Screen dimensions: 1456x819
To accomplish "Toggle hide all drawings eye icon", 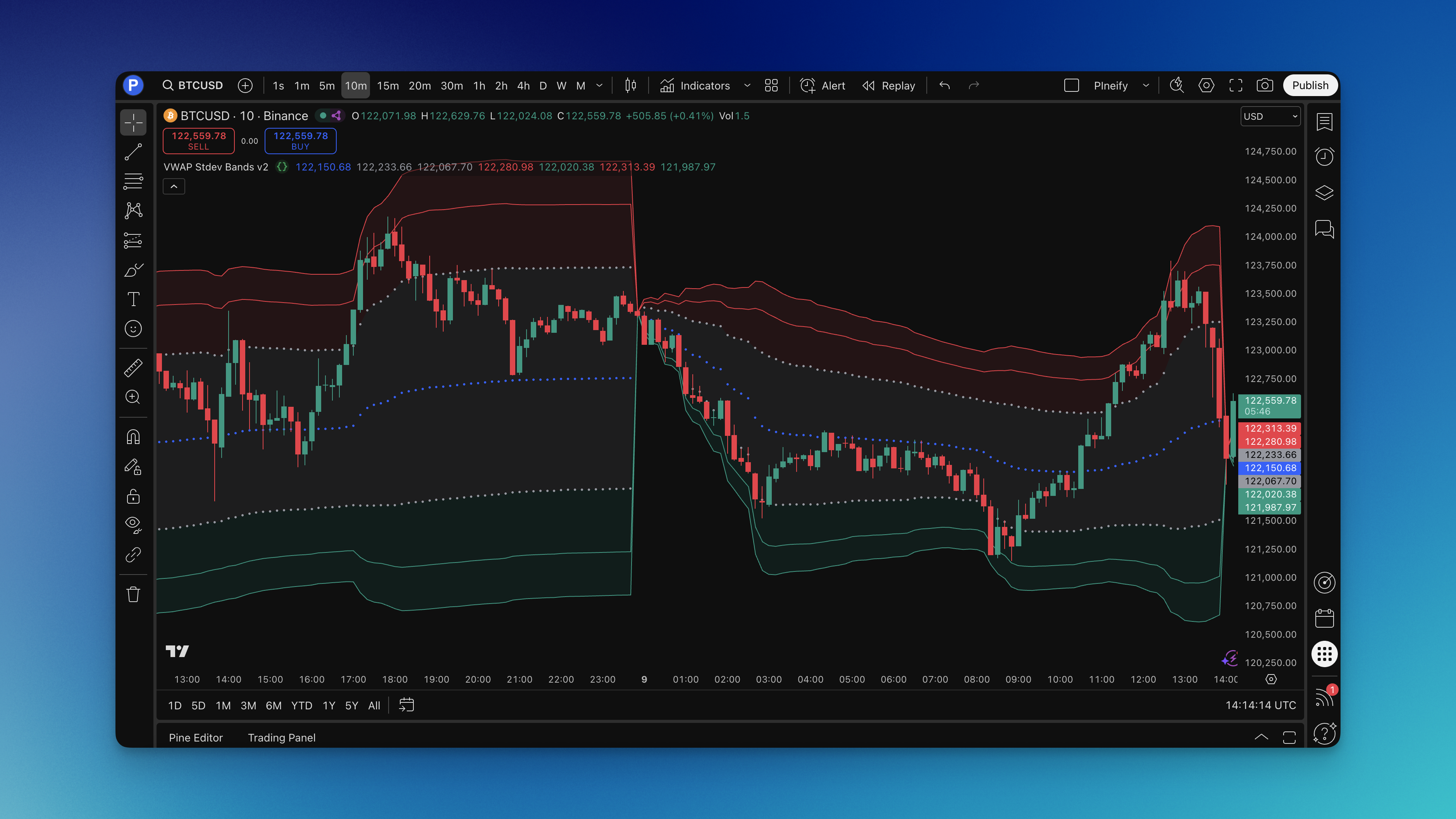I will tap(133, 525).
